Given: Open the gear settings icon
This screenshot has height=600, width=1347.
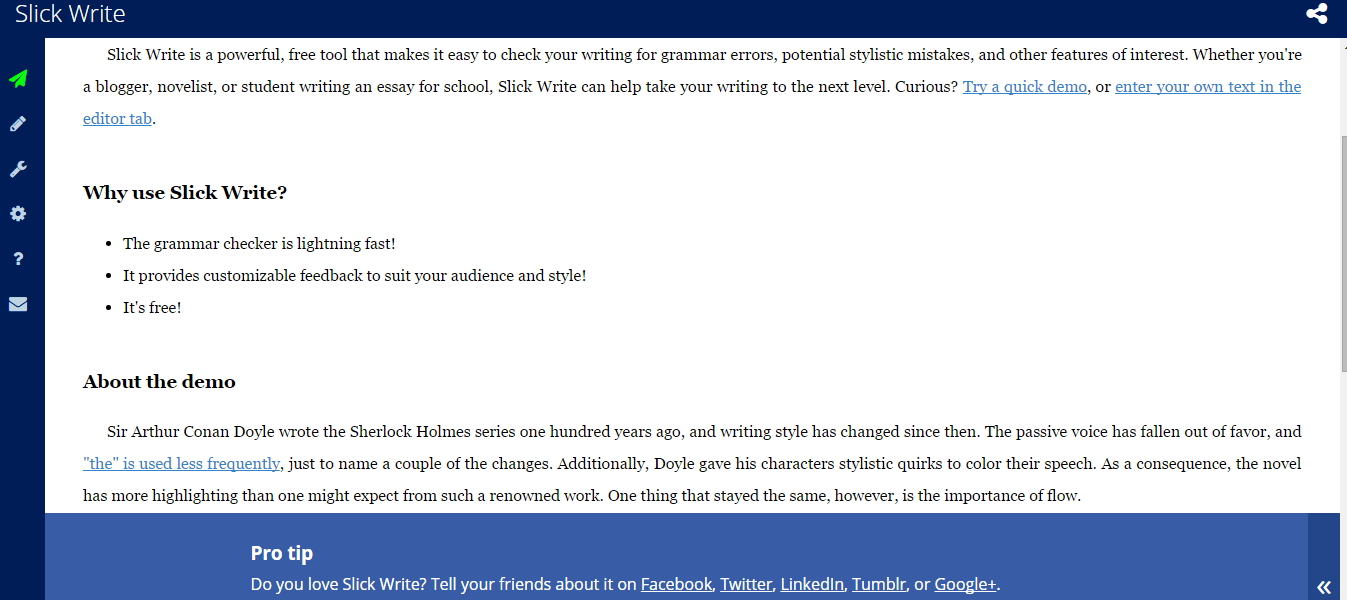Looking at the screenshot, I should click(18, 214).
